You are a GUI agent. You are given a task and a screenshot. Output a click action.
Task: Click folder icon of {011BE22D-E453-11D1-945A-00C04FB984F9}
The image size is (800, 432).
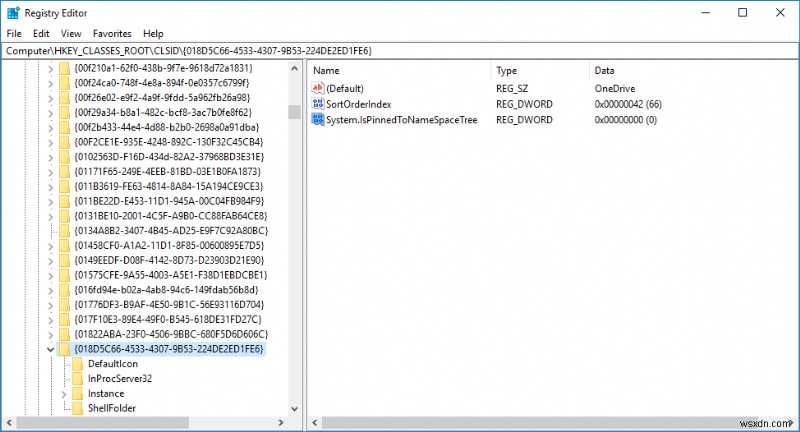64,201
